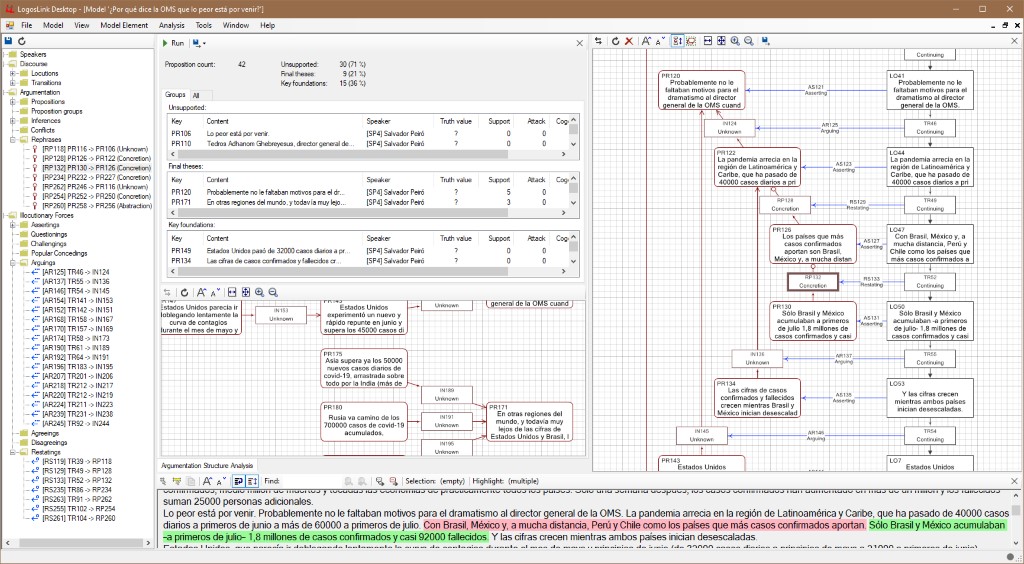The height and width of the screenshot is (564, 1024).
Task: Click the horizontal scrollbar of the Unsupported list
Action: [x=369, y=154]
